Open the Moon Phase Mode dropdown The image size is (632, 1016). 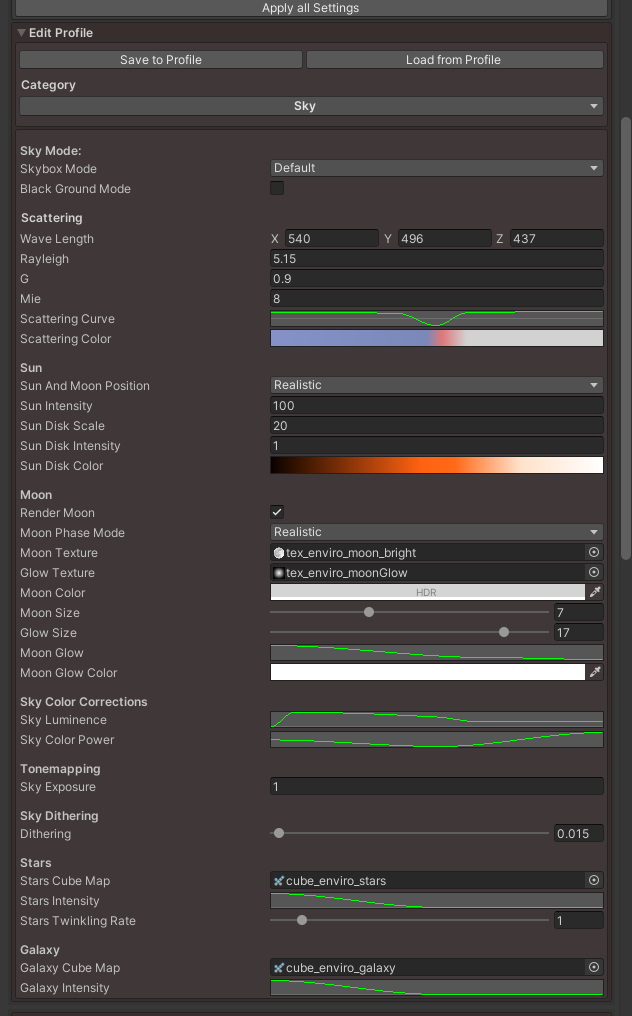pos(436,532)
